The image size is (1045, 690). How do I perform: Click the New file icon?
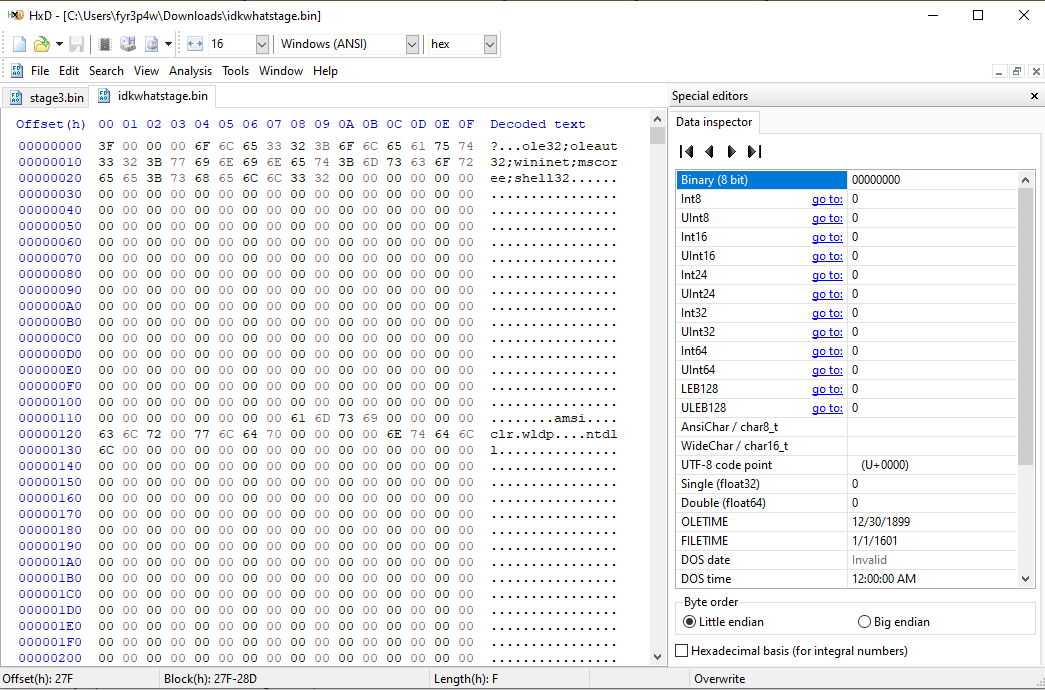(20, 44)
